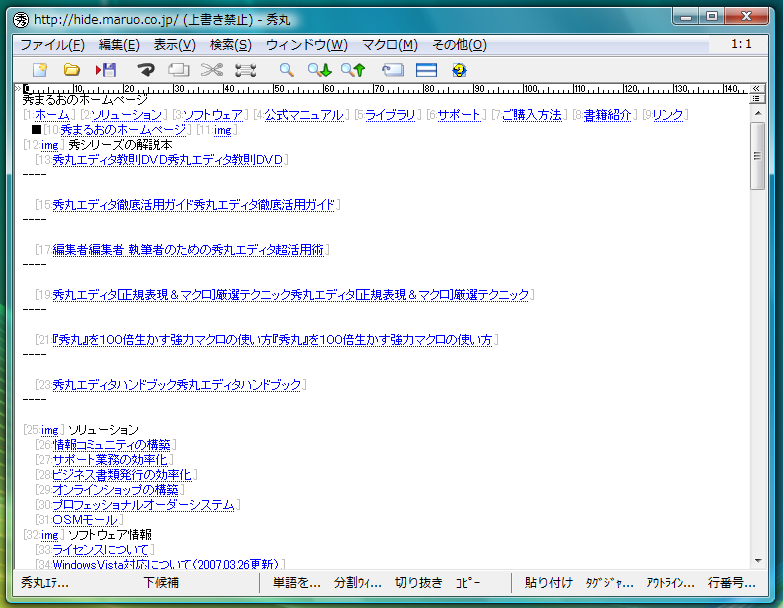Click the small list icon above the scrollbar
The height and width of the screenshot is (608, 783).
coord(756,99)
